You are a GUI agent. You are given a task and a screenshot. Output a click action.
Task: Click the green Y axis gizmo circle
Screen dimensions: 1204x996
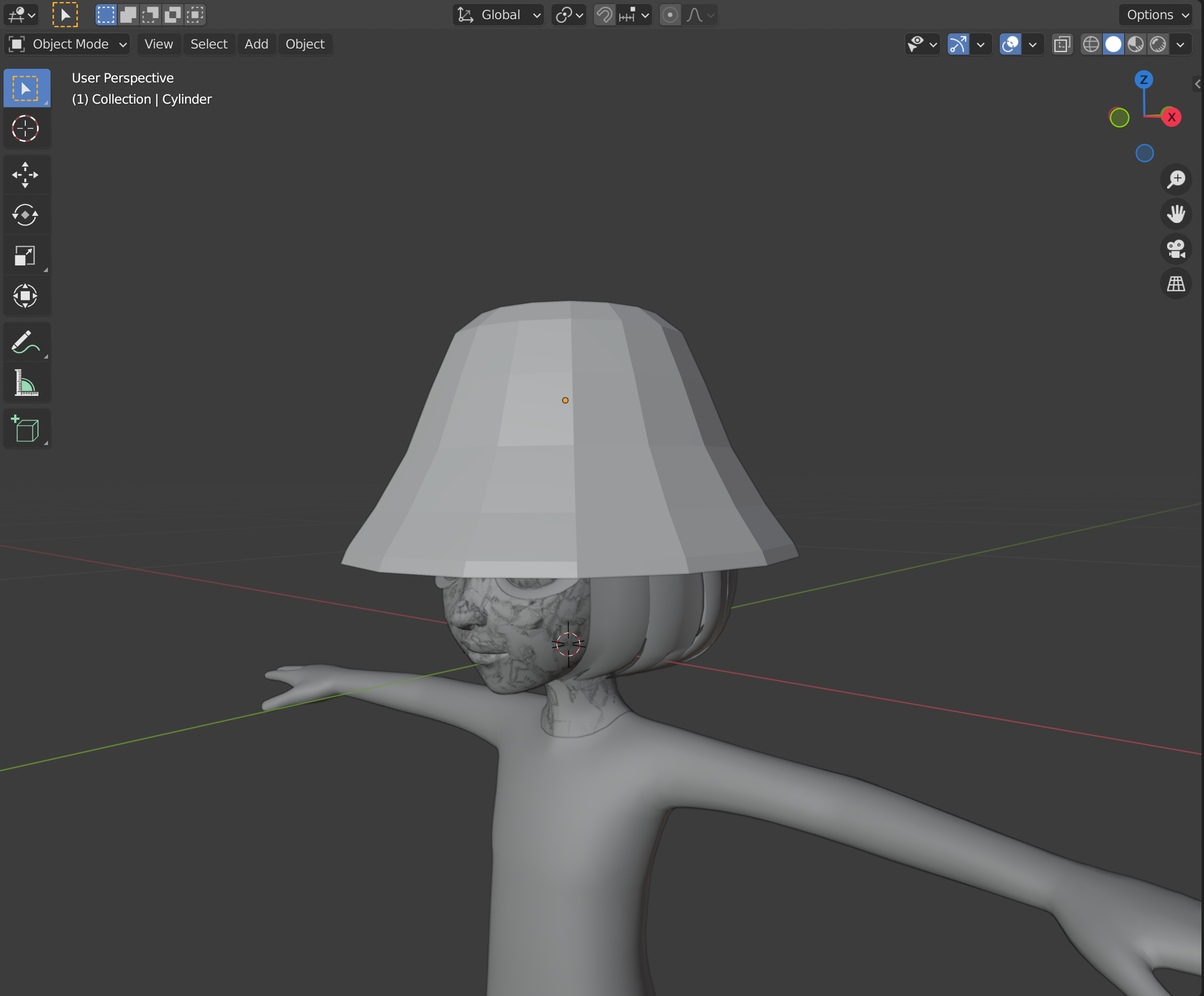click(x=1119, y=117)
